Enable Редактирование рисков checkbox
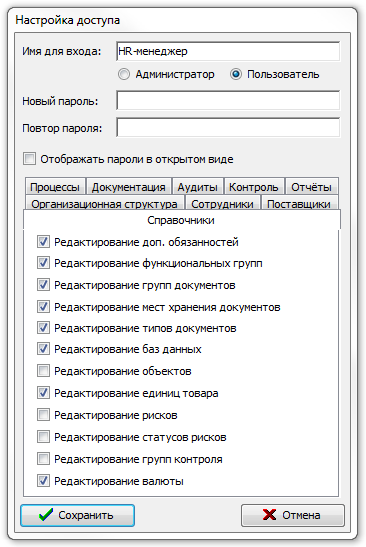Screen dimensions: 366x547 43,415
